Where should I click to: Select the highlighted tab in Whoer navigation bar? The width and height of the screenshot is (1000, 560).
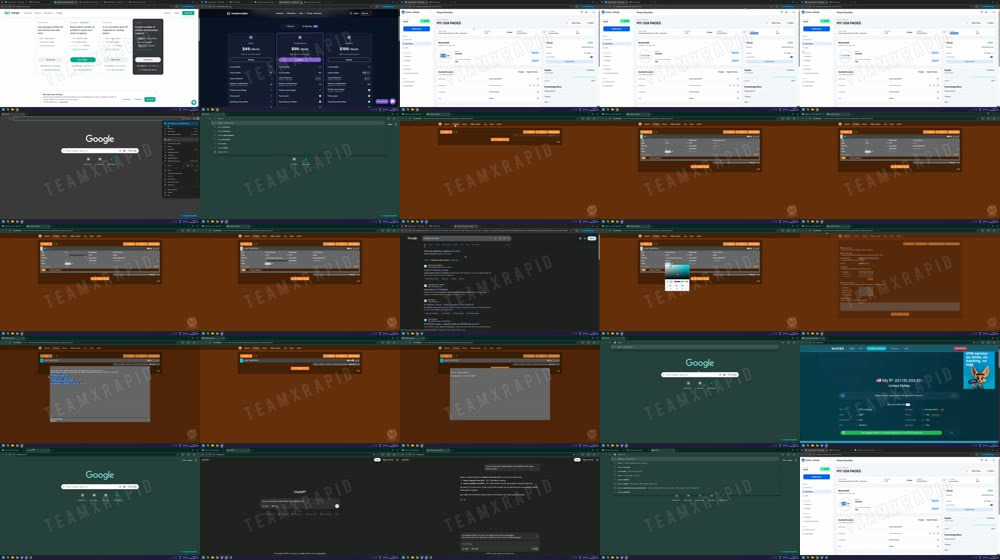click(876, 349)
